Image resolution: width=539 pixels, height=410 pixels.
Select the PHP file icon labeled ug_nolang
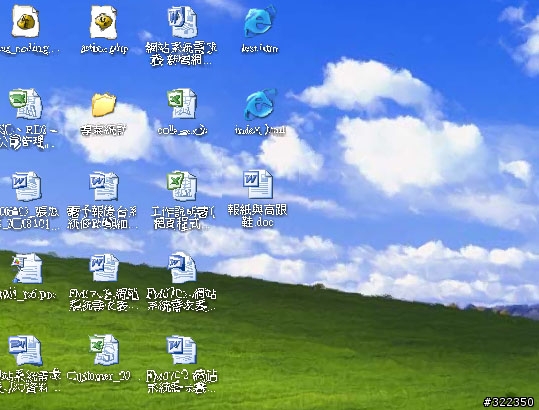tap(25, 21)
